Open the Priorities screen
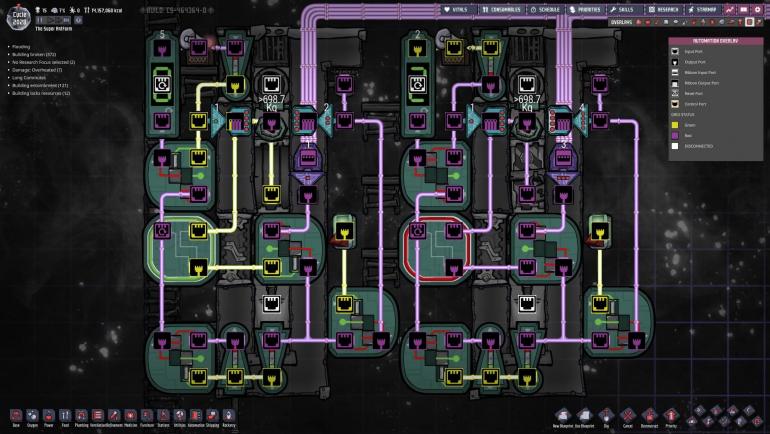 click(x=585, y=9)
